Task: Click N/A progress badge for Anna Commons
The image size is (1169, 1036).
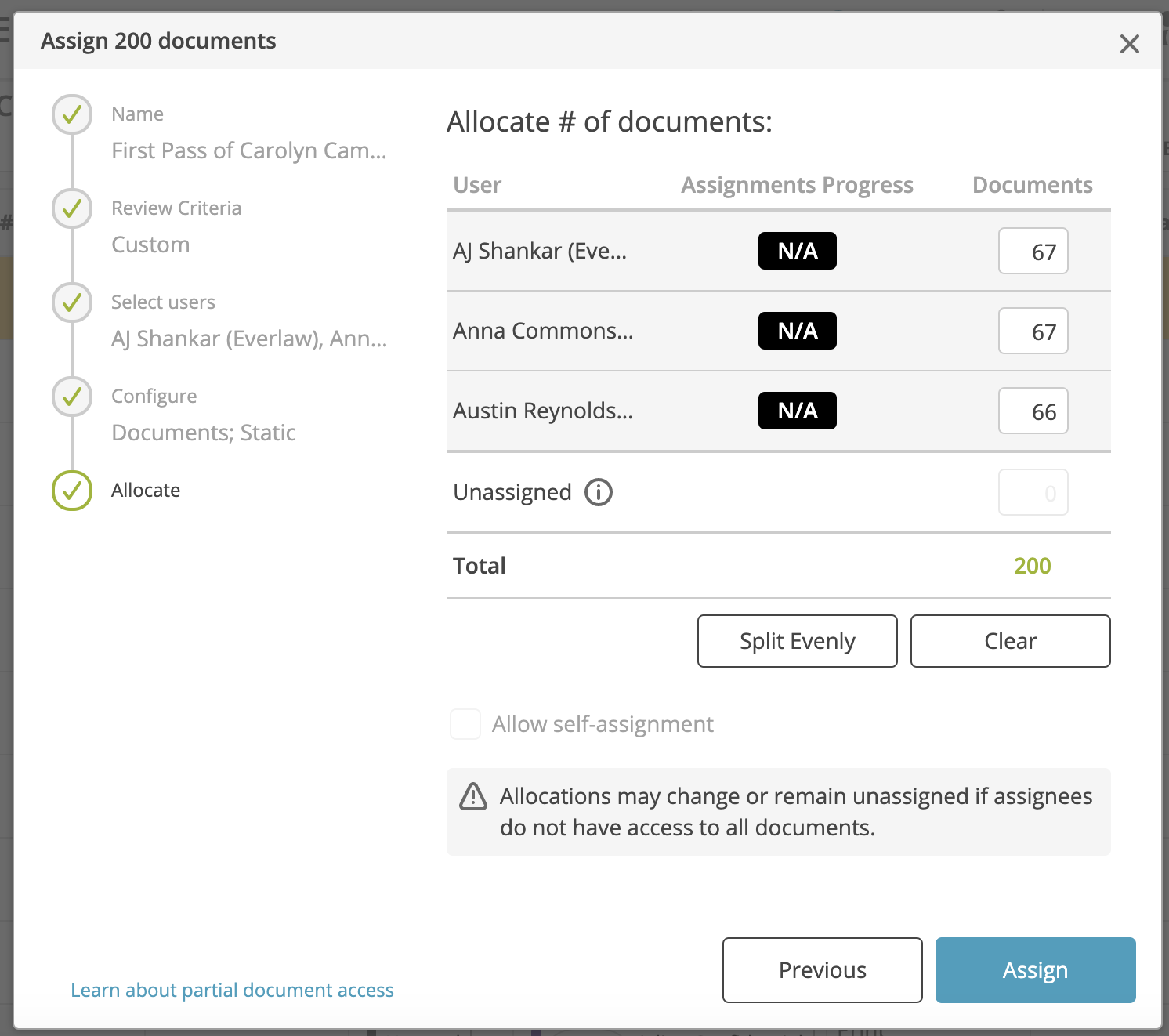Action: click(x=798, y=331)
